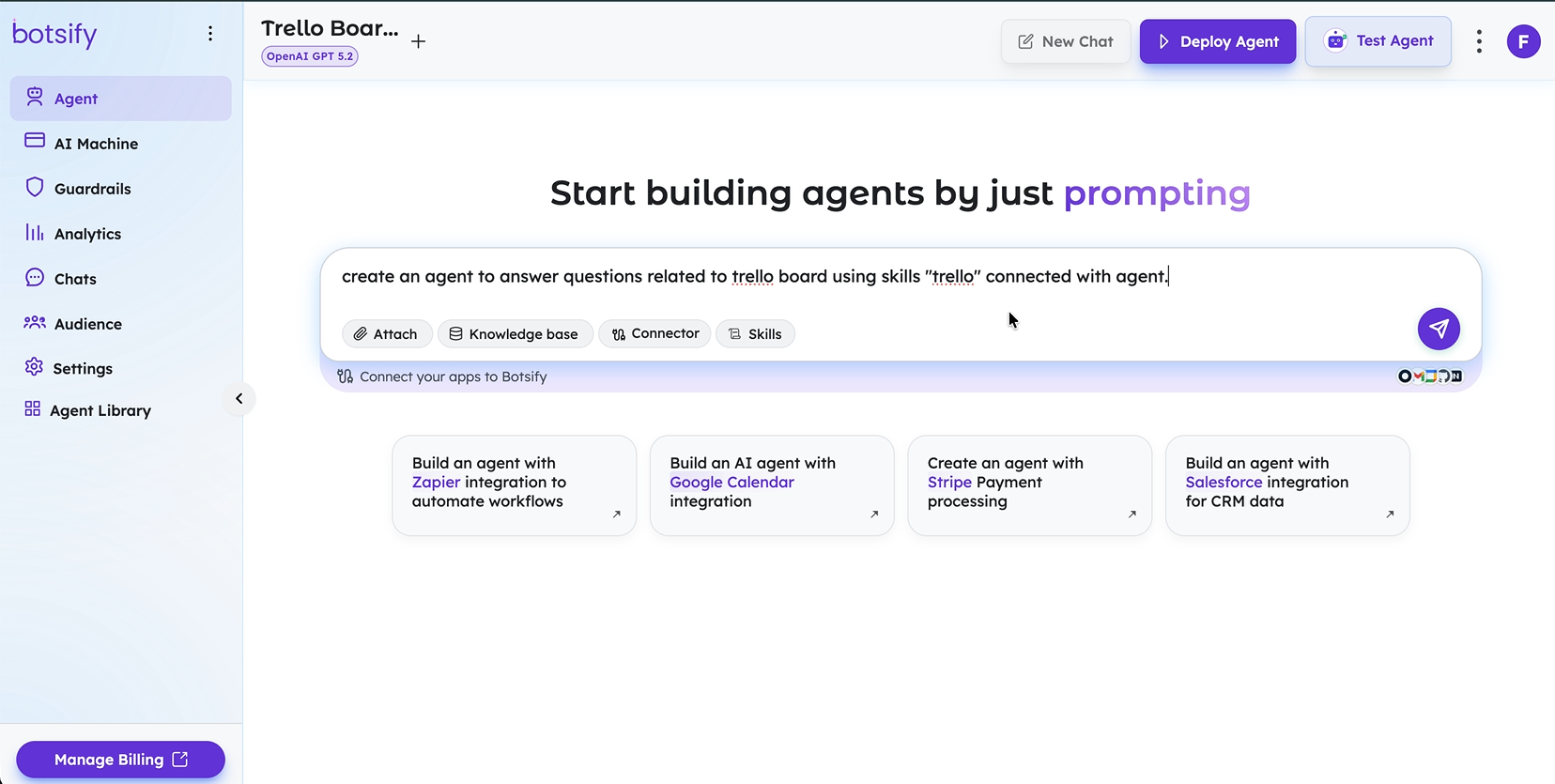The width and height of the screenshot is (1555, 784).
Task: Open the Knowledge base option
Action: [x=515, y=334]
